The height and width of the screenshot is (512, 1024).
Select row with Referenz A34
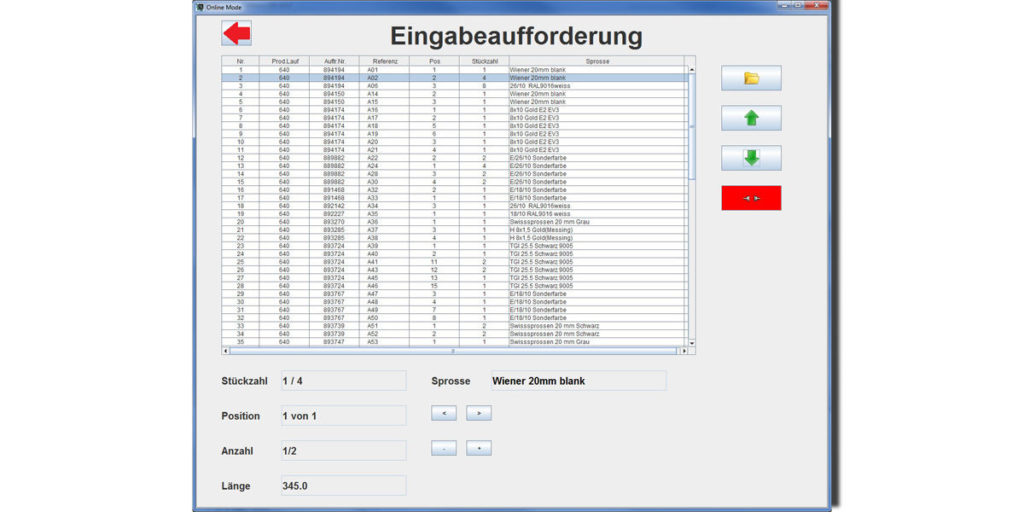pos(455,206)
